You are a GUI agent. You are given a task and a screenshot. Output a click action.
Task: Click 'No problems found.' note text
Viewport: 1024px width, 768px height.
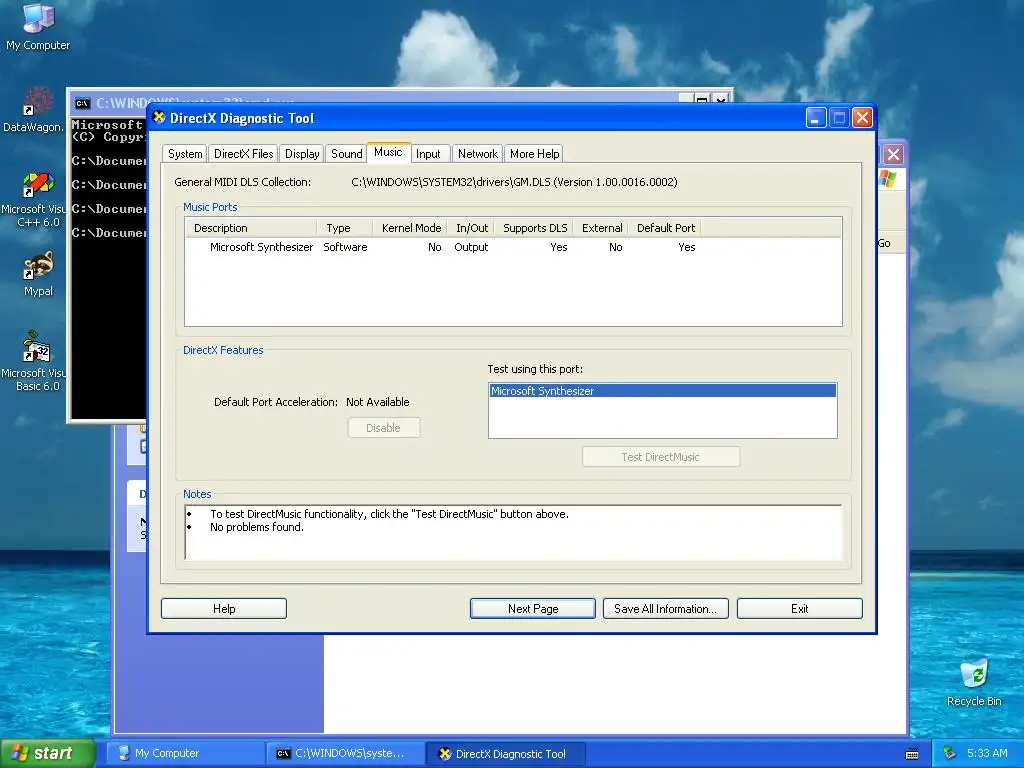(257, 527)
